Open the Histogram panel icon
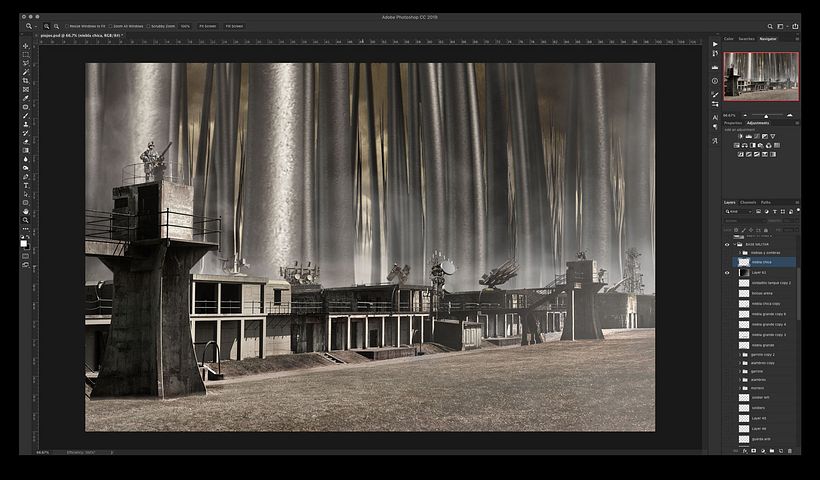The image size is (820, 480). pyautogui.click(x=715, y=67)
